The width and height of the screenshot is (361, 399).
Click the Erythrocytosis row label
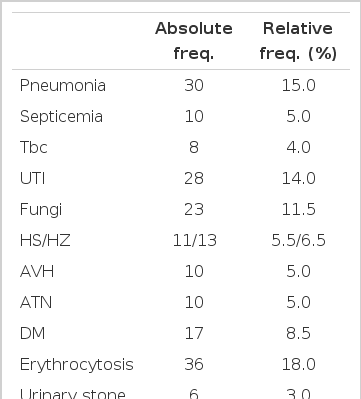pos(77,365)
